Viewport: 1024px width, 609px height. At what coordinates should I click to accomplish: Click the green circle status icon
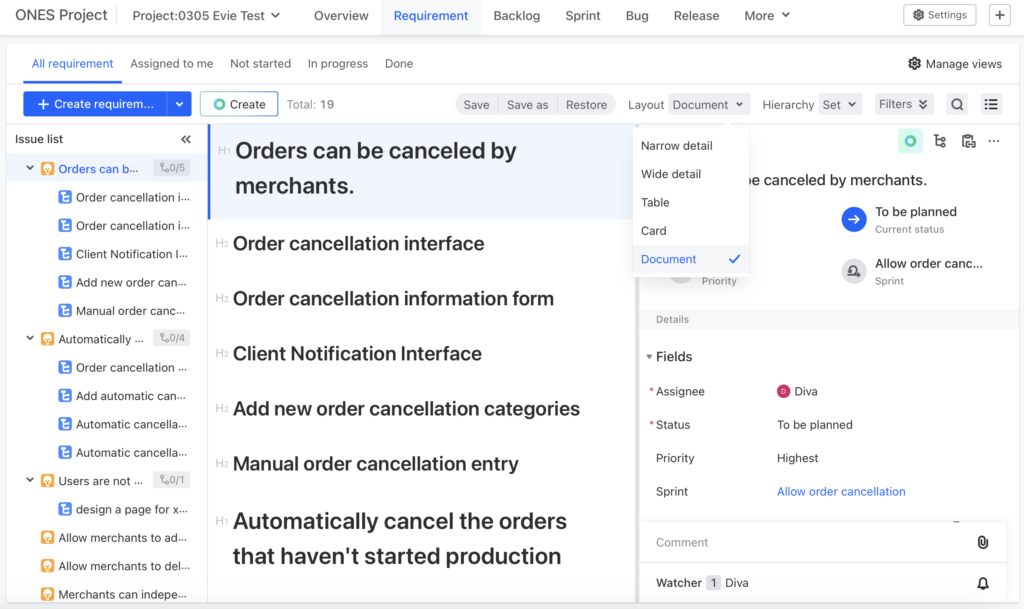point(910,142)
